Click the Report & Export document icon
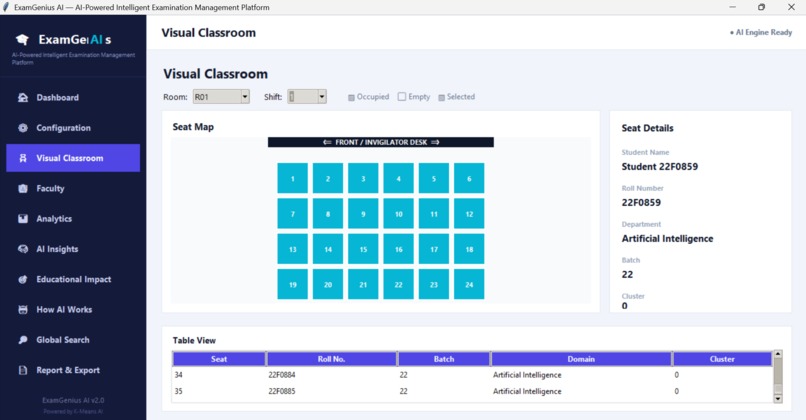 click(23, 370)
